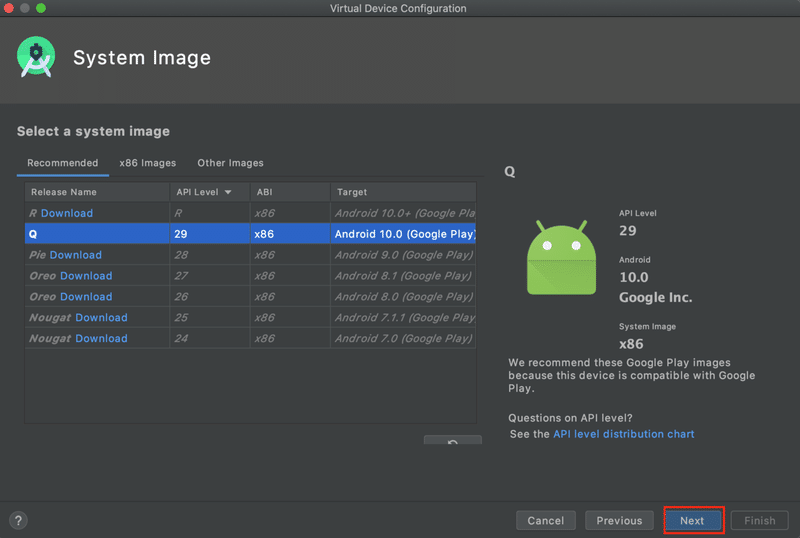Go back with the Previous button

[x=619, y=520]
